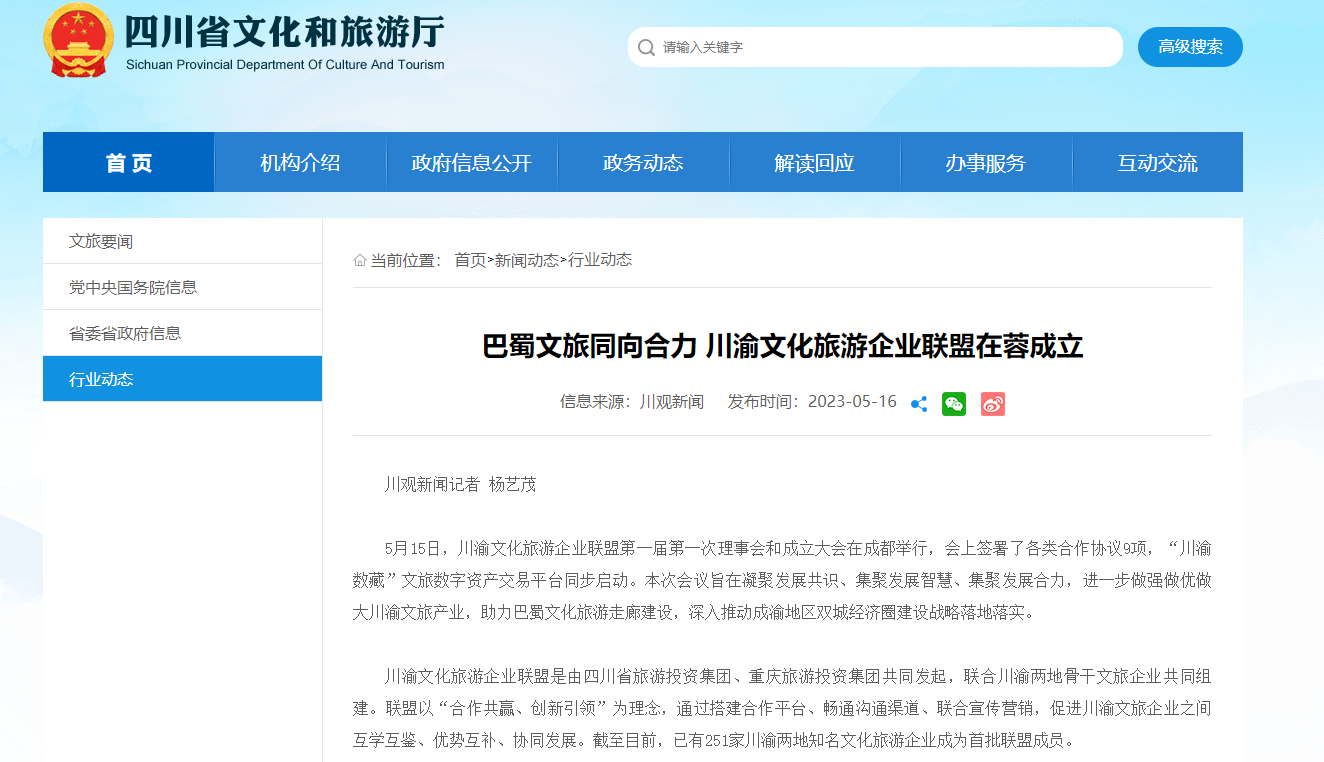Click the home icon beside 当前位置
The width and height of the screenshot is (1324, 762).
(x=358, y=259)
